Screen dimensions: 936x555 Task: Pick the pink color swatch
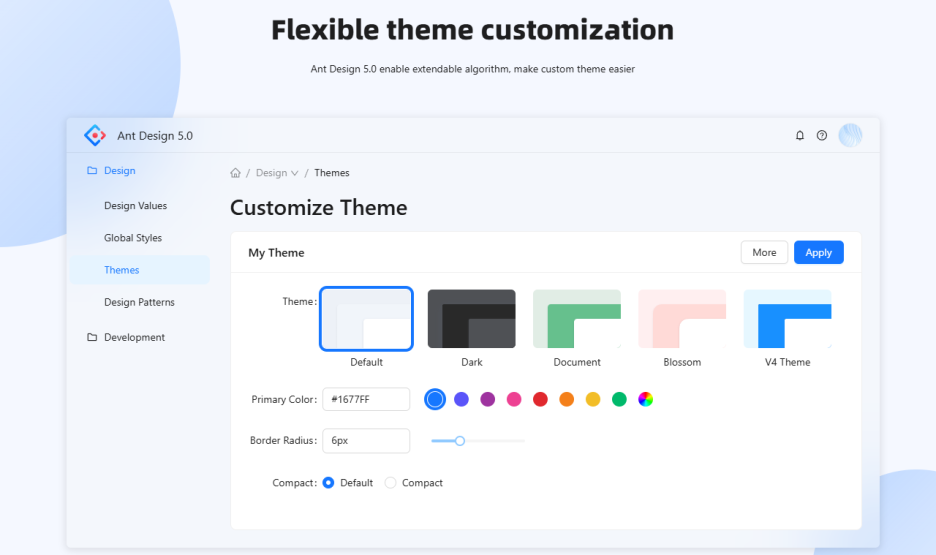514,399
